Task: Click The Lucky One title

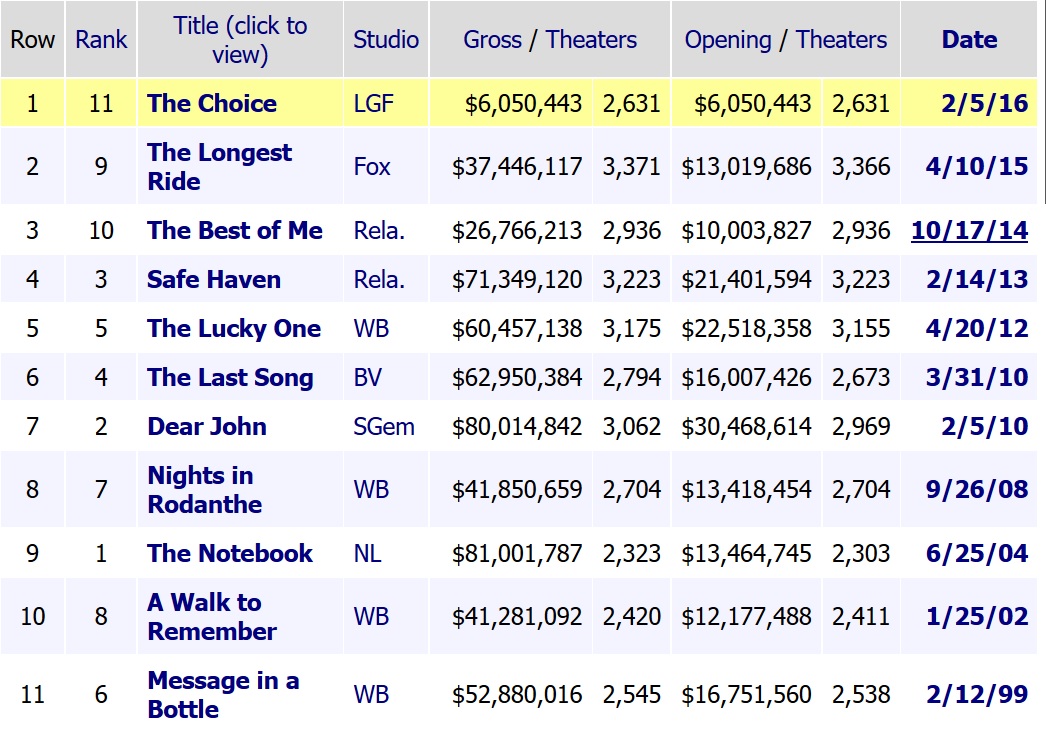Action: click(234, 328)
